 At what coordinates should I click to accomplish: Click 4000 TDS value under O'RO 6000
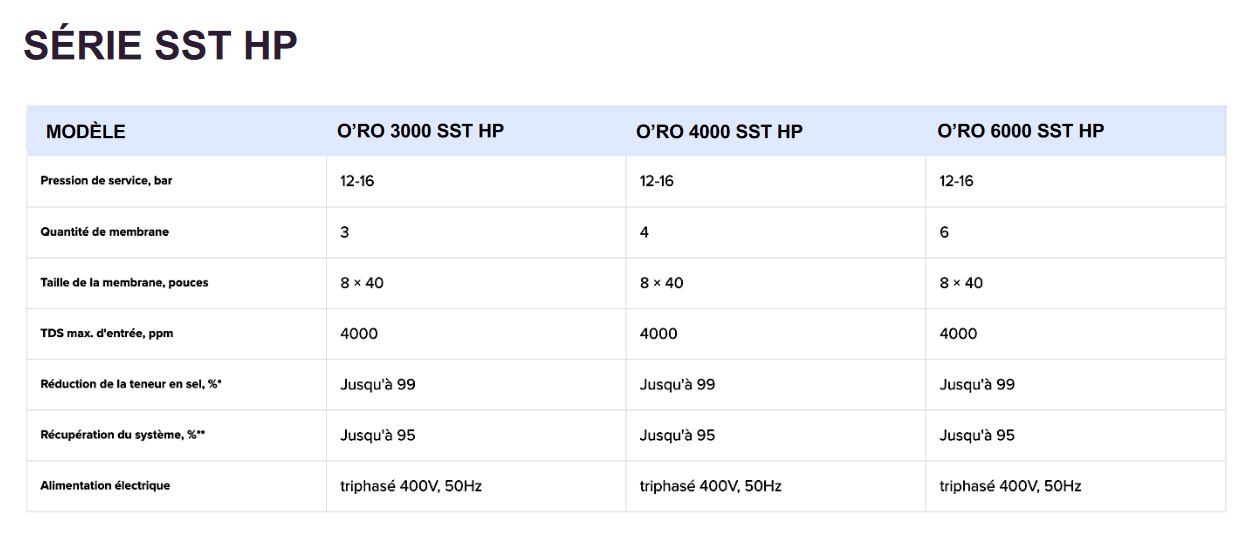click(x=958, y=333)
